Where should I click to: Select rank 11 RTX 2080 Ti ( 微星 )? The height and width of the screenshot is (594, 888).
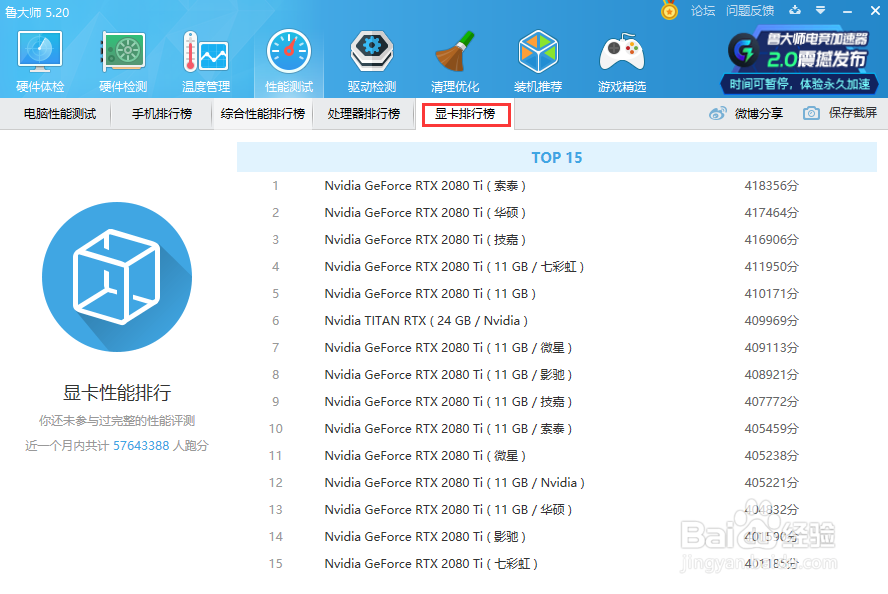coord(557,456)
